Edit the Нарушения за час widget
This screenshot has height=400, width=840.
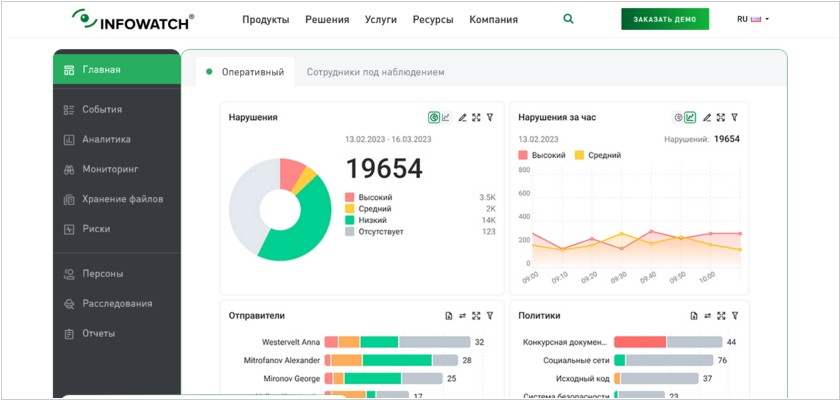tap(707, 117)
